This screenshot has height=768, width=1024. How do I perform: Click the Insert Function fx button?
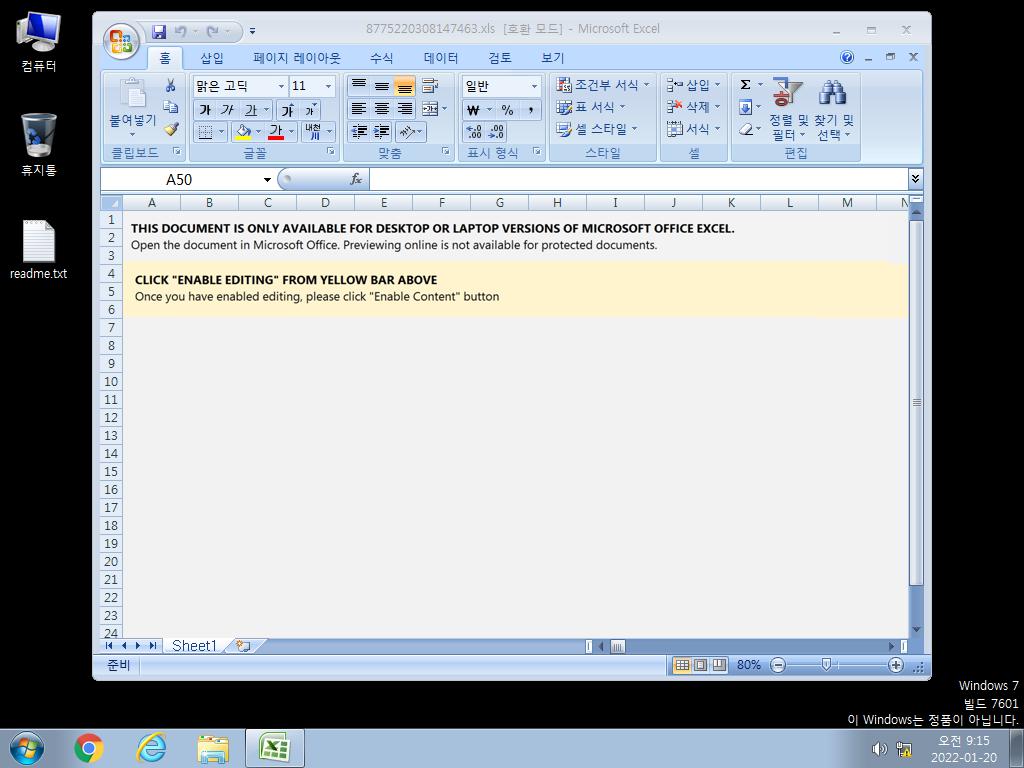pyautogui.click(x=356, y=179)
